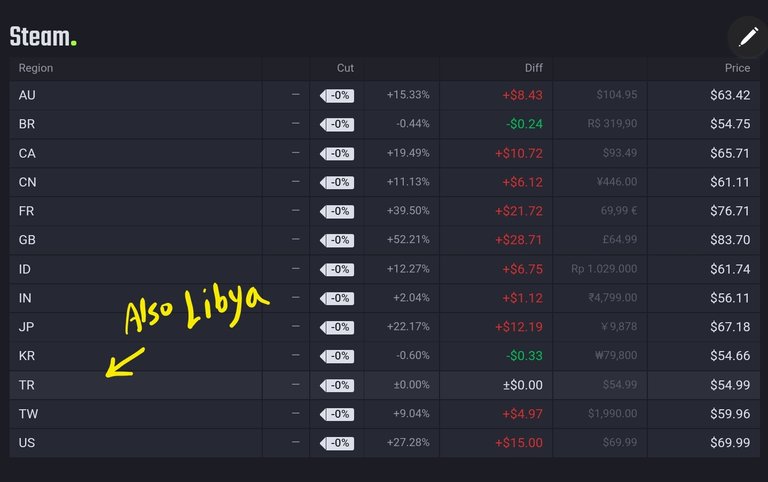The height and width of the screenshot is (482, 768).
Task: Click the Steam logo heading
Action: (x=43, y=37)
